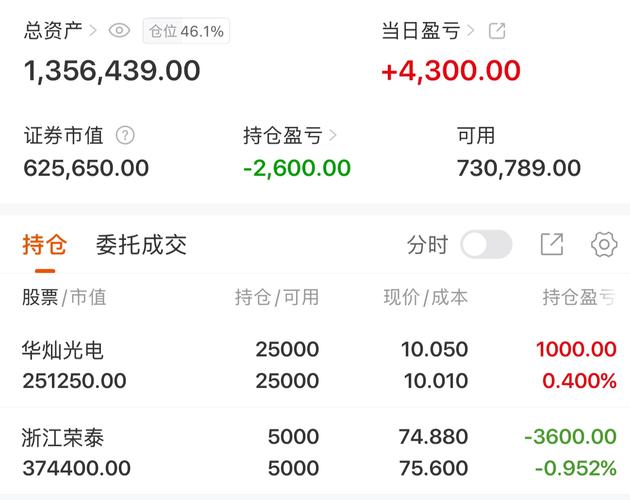Sort by 股票/市值 column header
The height and width of the screenshot is (500, 630).
64,297
